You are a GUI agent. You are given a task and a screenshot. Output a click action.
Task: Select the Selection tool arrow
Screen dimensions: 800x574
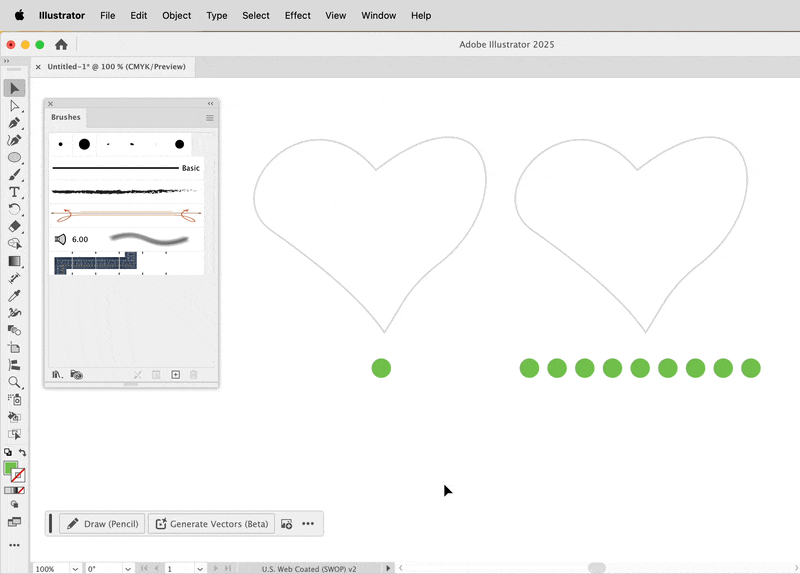tap(14, 88)
